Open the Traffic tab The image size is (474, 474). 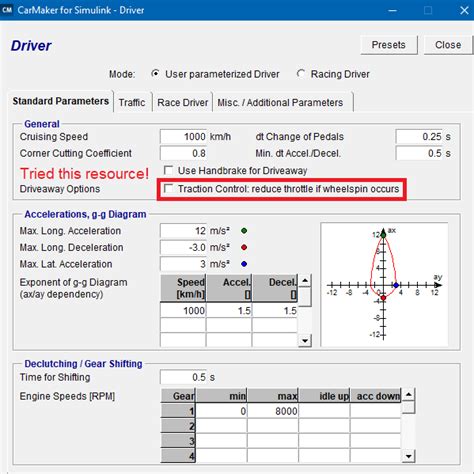[x=132, y=102]
